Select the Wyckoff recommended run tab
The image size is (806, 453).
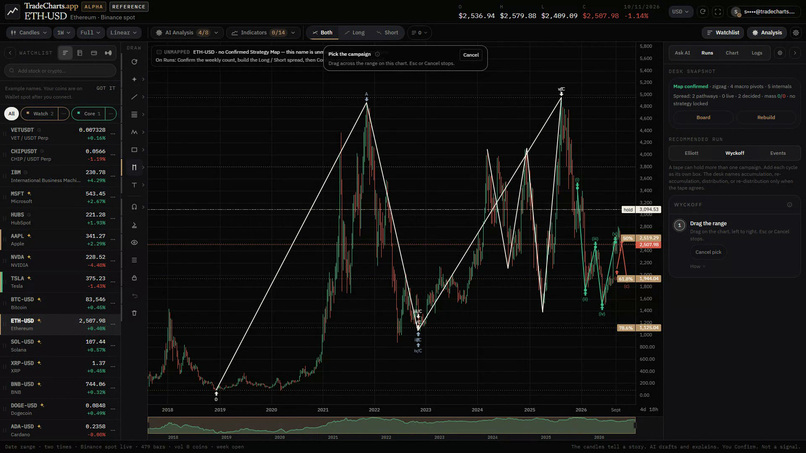[735, 153]
